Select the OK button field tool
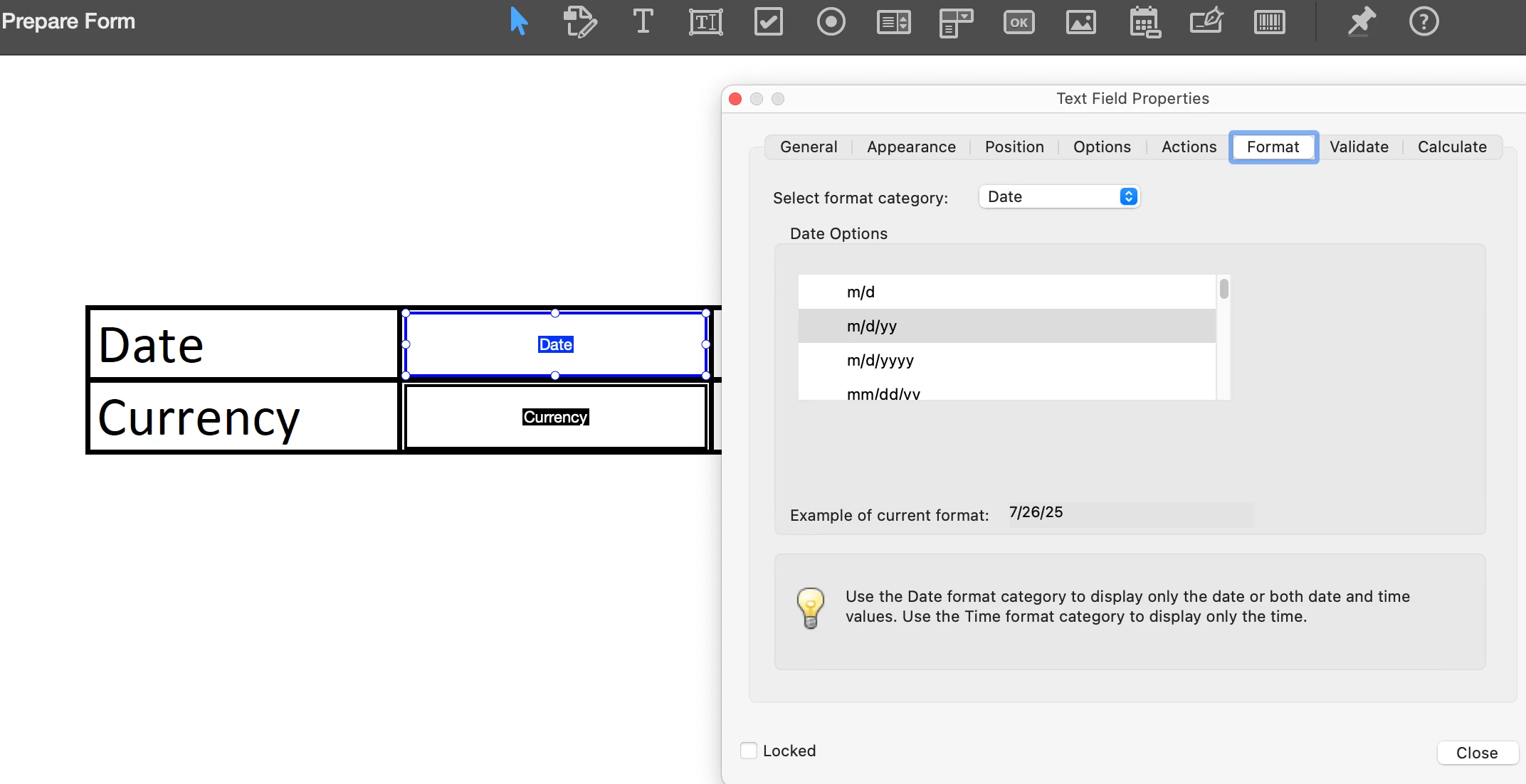This screenshot has height=784, width=1526. click(x=1019, y=21)
